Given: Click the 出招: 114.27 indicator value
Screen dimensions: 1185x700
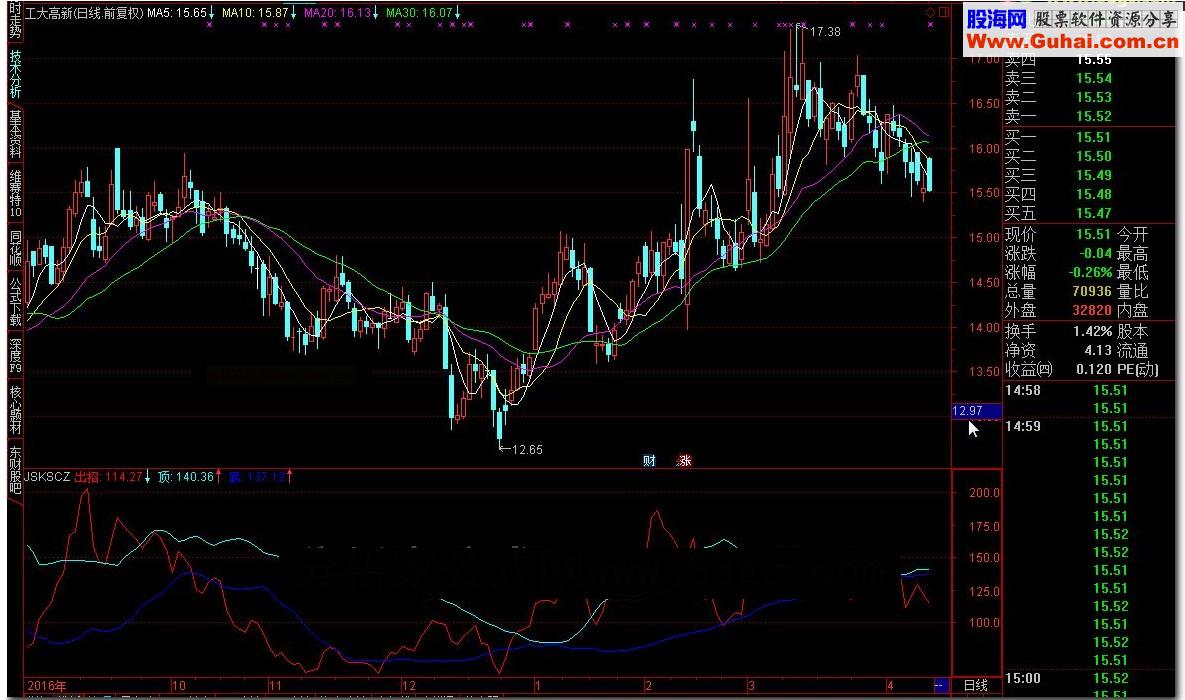Looking at the screenshot, I should tap(112, 477).
